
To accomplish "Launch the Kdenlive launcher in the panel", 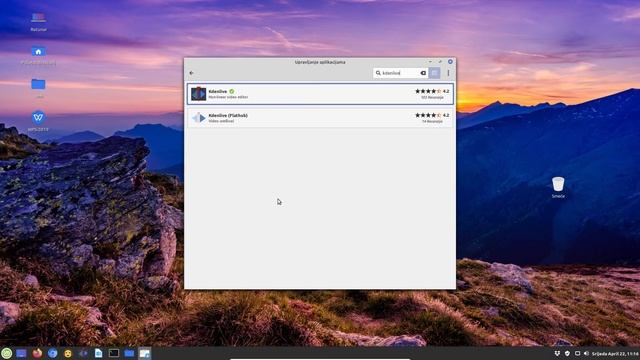I will [83, 353].
